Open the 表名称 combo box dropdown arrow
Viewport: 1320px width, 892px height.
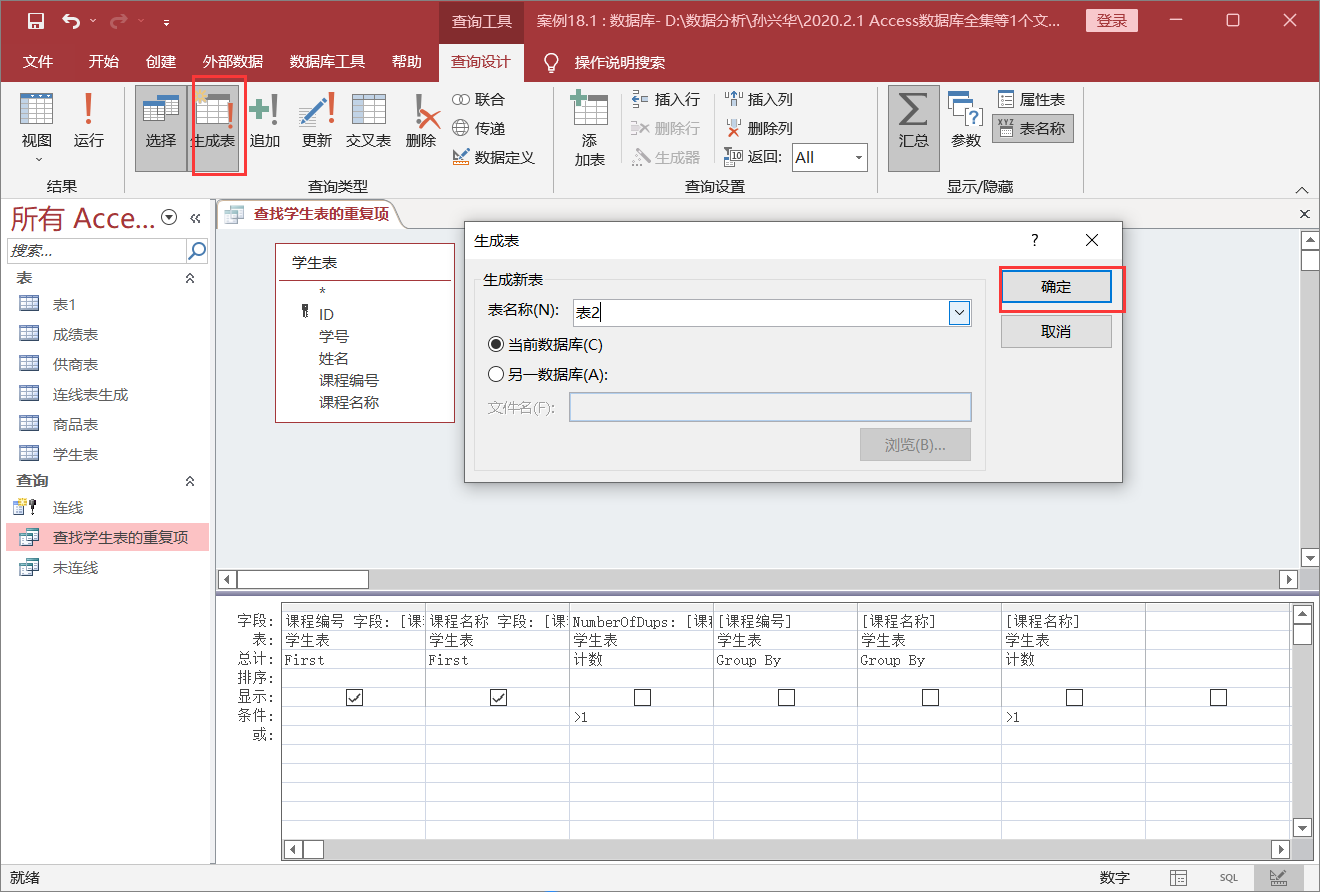960,313
